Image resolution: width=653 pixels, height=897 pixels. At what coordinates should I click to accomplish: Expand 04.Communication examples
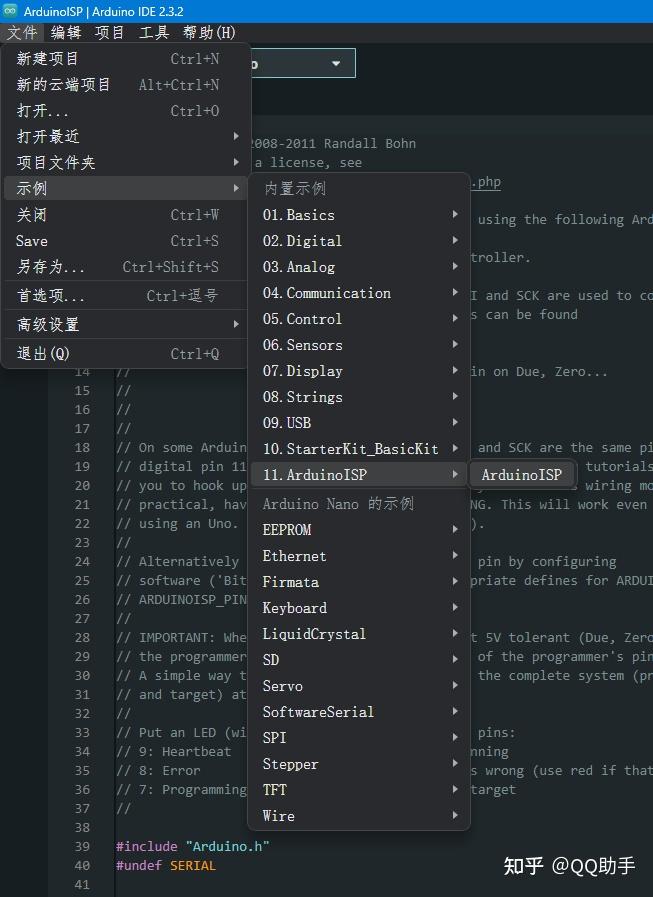point(359,293)
